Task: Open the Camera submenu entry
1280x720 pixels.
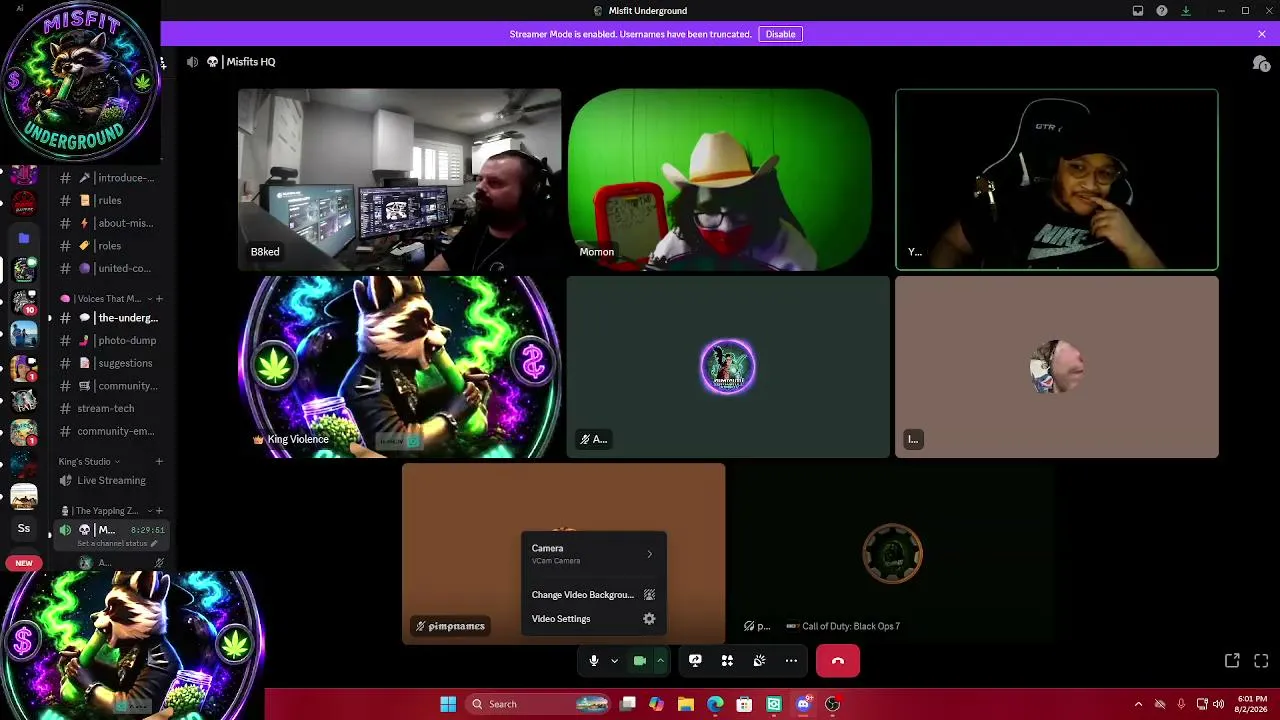Action: pyautogui.click(x=593, y=554)
